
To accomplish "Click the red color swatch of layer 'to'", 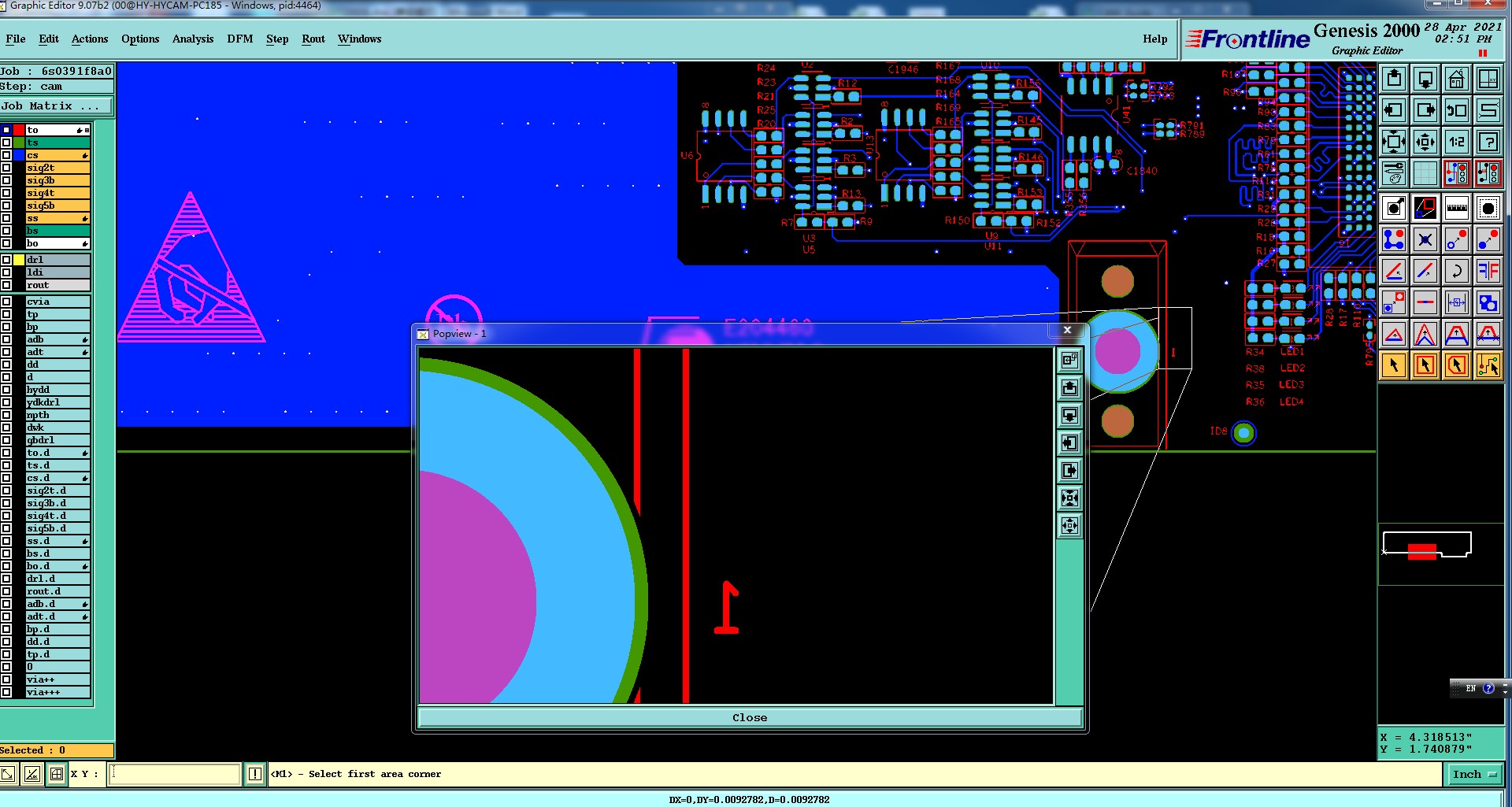I will [x=19, y=130].
